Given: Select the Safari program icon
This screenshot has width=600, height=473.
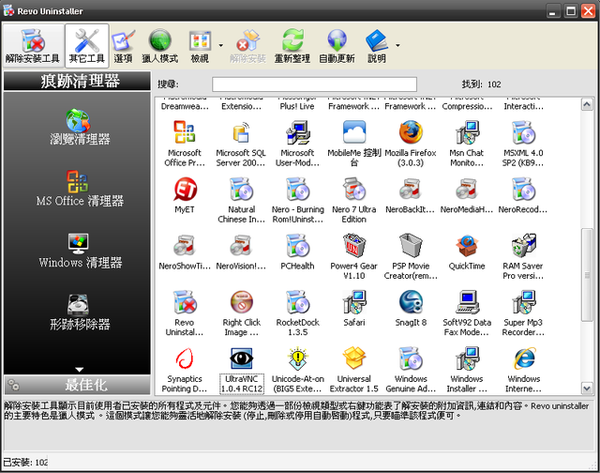Looking at the screenshot, I should [354, 308].
